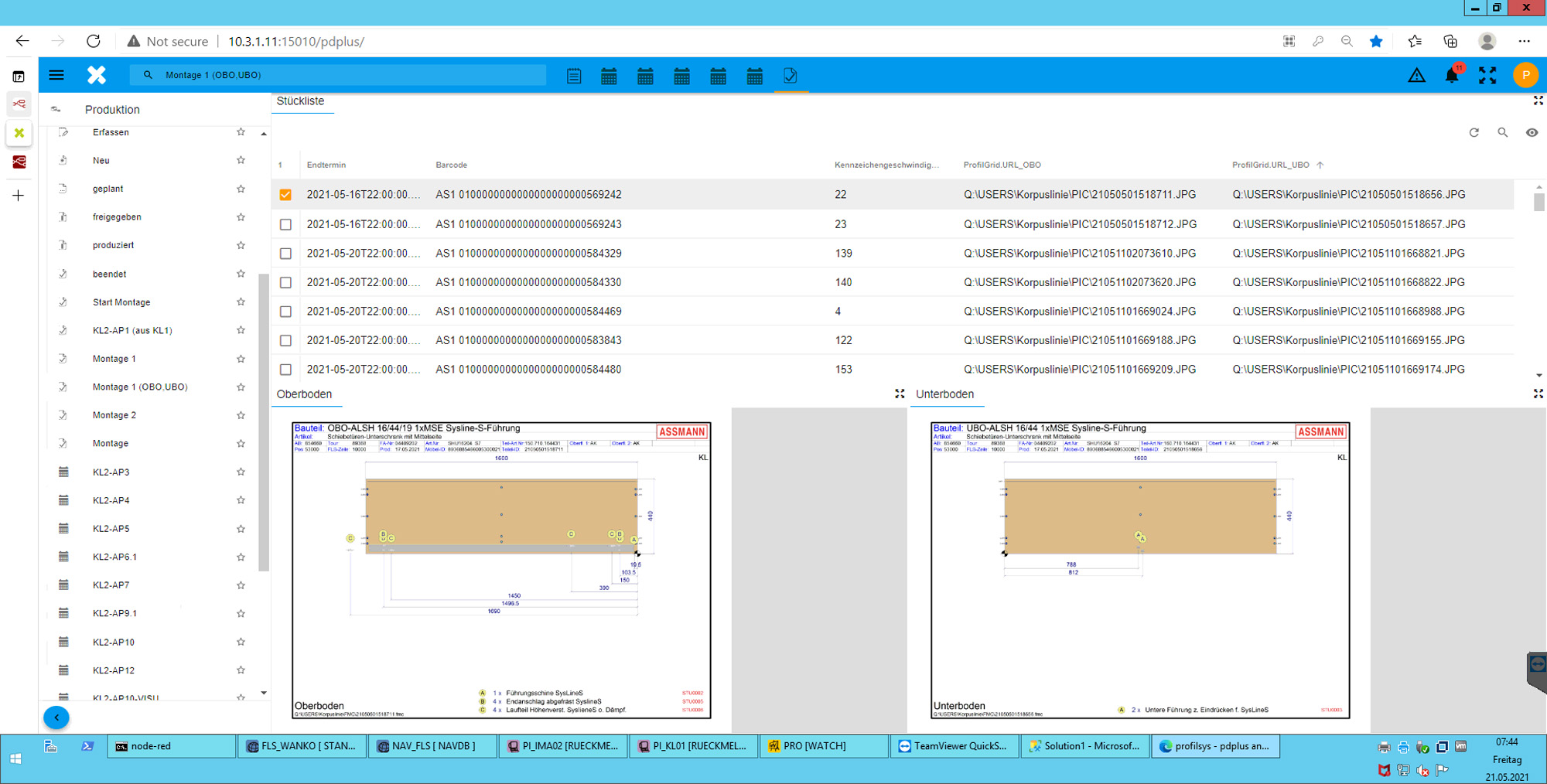Select KL2-AP7 in the Produktion tree
Image resolution: width=1547 pixels, height=784 pixels.
[x=109, y=585]
